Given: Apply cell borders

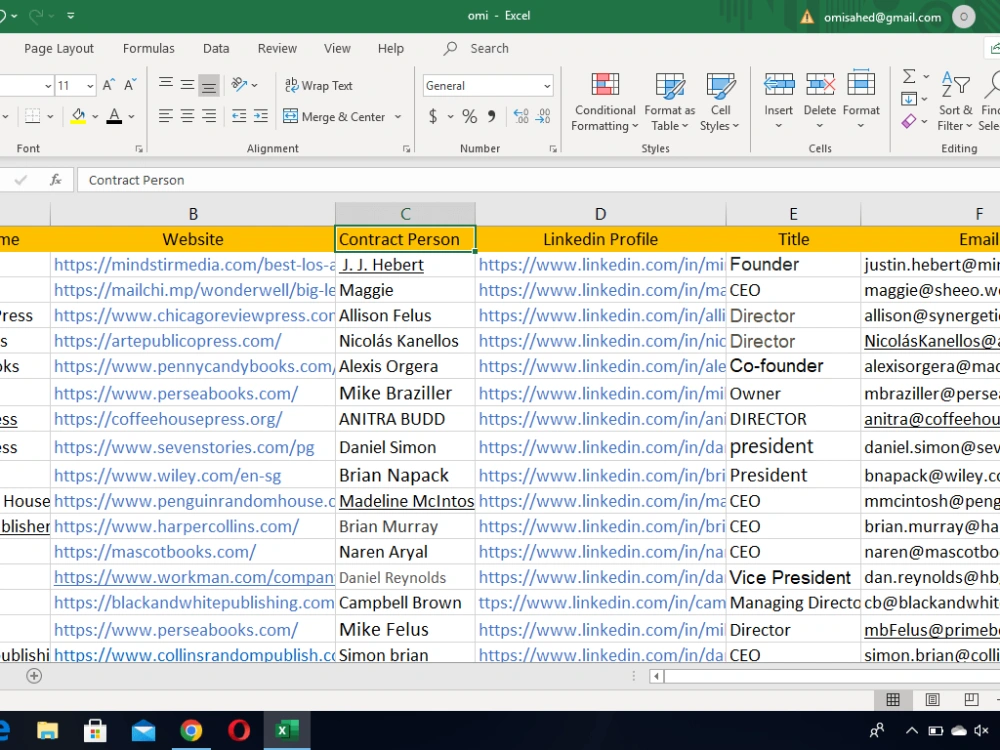Looking at the screenshot, I should click(33, 116).
